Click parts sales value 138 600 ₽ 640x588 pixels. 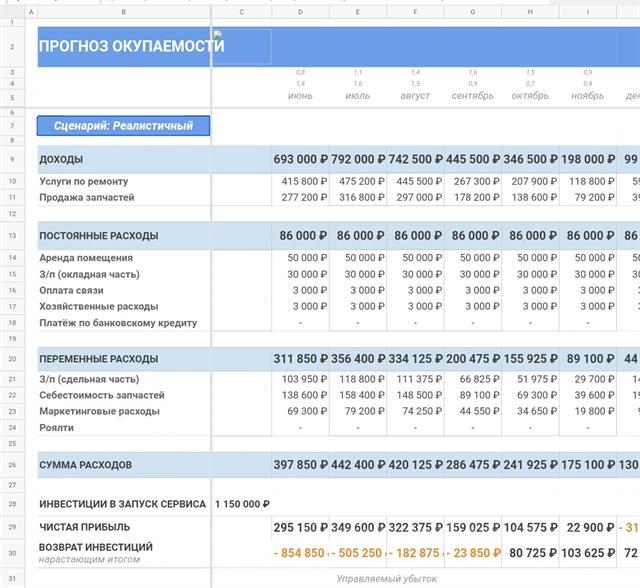(534, 197)
